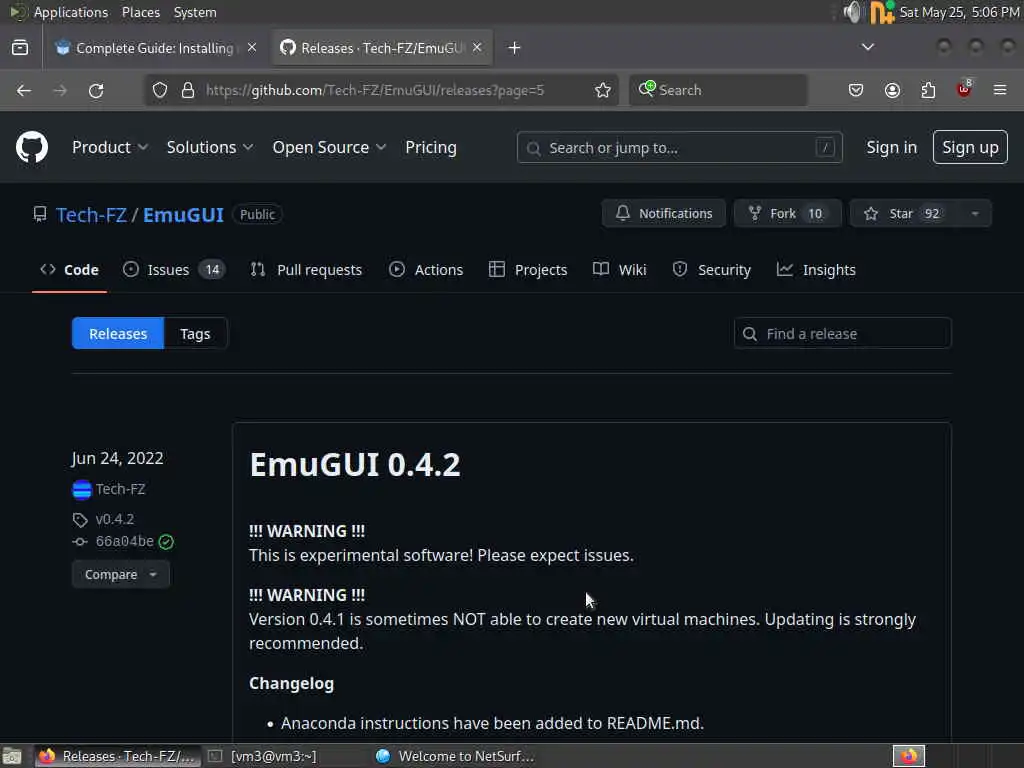1024x768 pixels.
Task: Switch to the Tags view
Action: coord(195,334)
